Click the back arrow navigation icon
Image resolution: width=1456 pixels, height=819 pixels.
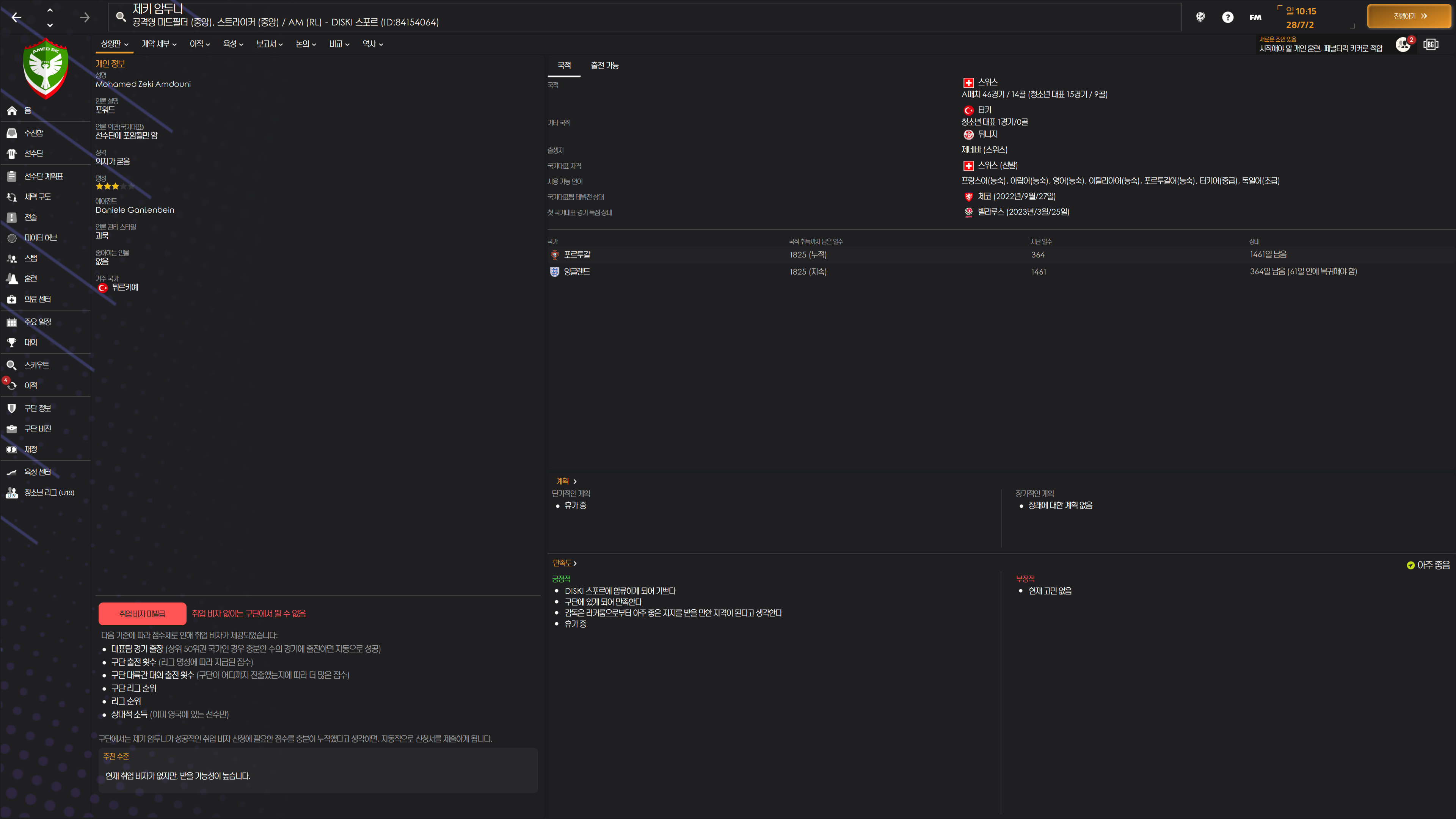(x=16, y=17)
